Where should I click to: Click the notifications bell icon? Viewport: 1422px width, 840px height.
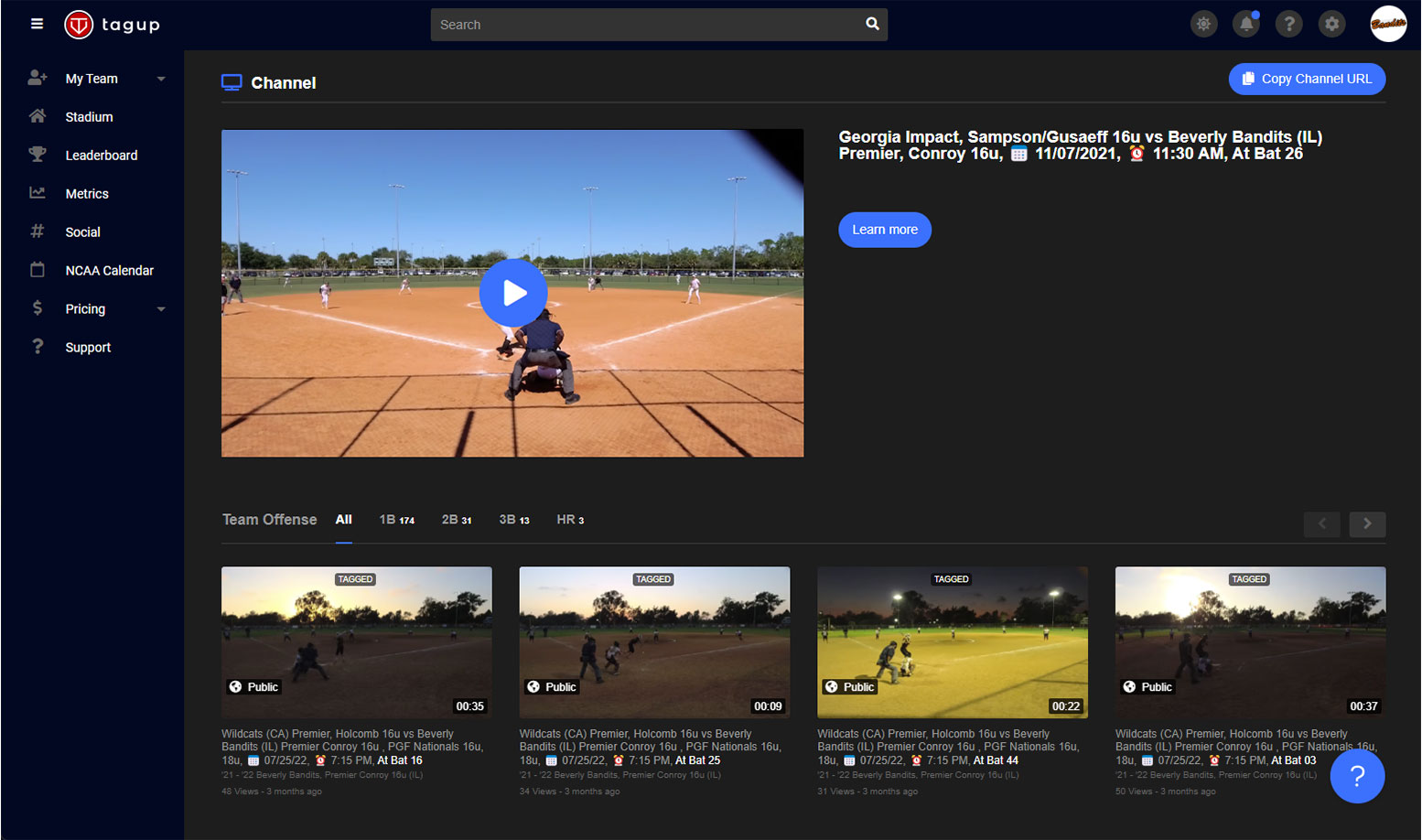pos(1246,24)
